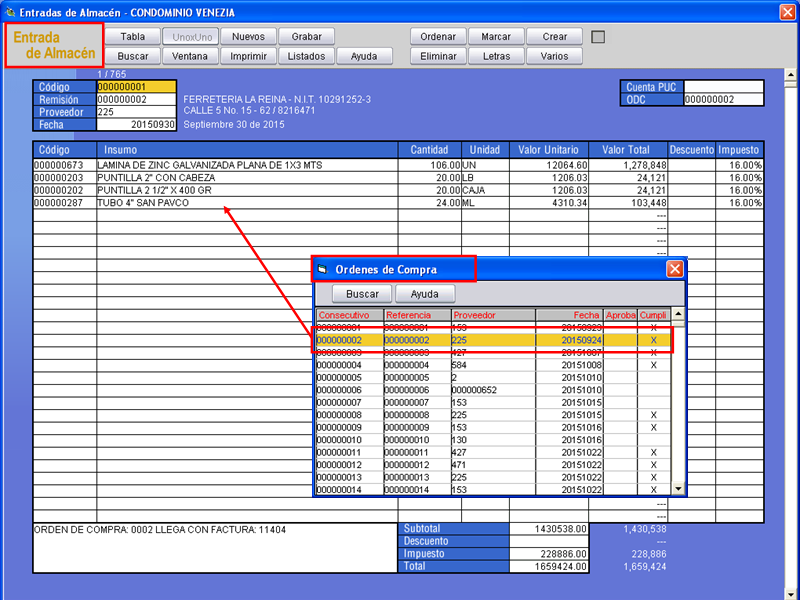800x600 pixels.
Task: Click the main window Buscar button
Action: click(x=133, y=56)
